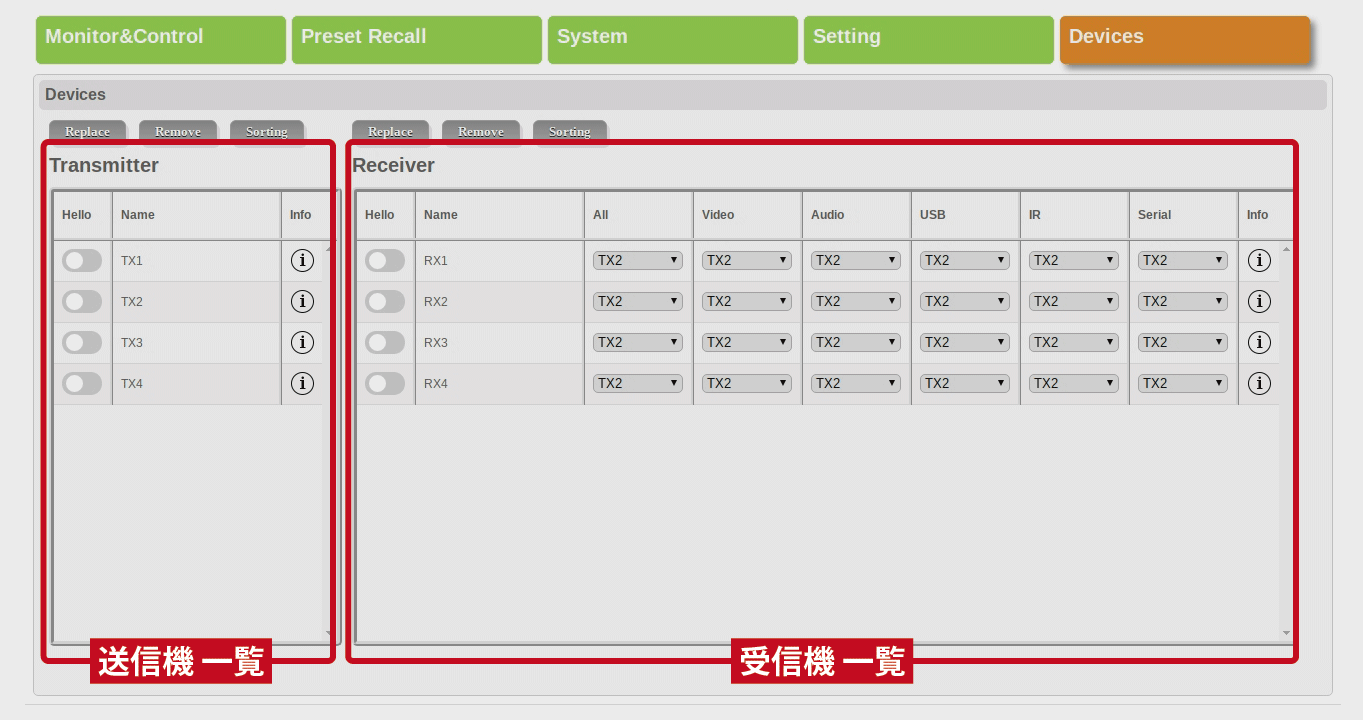Click the Receiver Serial column header
1363x720 pixels.
pos(1183,215)
